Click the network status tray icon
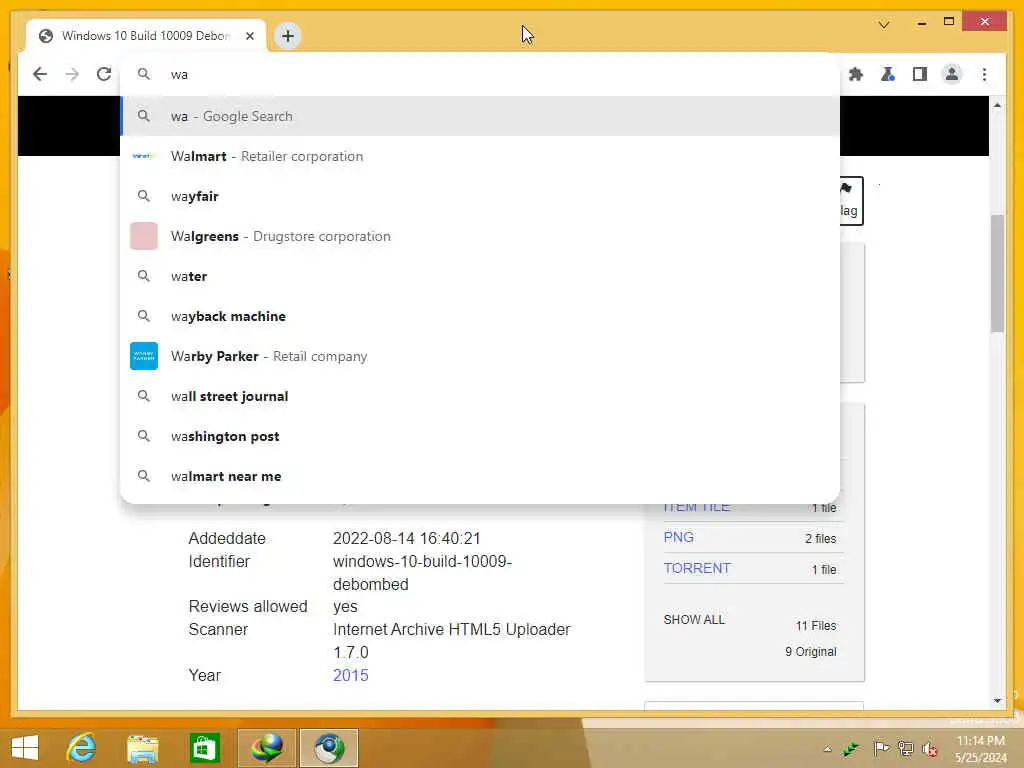The image size is (1024, 768). pyautogui.click(x=905, y=748)
